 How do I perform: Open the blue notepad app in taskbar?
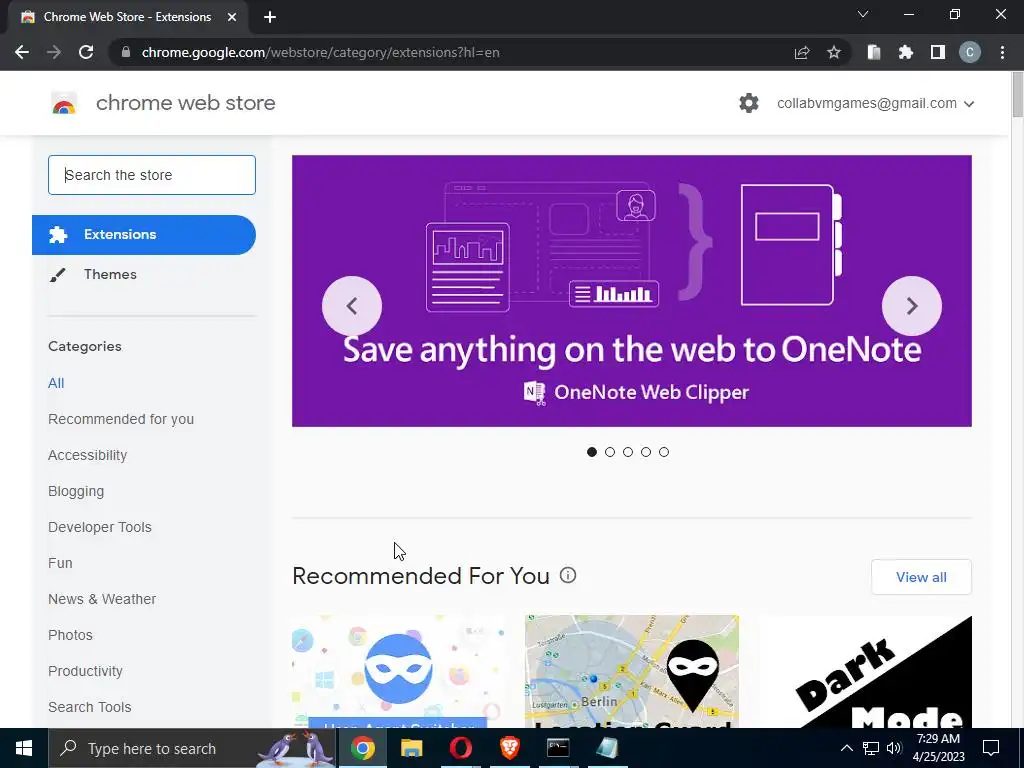(x=607, y=748)
